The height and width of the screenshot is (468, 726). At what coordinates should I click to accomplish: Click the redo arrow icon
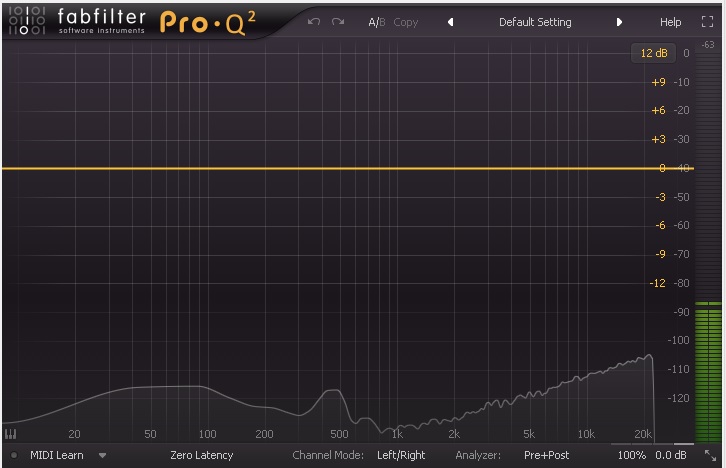pos(338,22)
